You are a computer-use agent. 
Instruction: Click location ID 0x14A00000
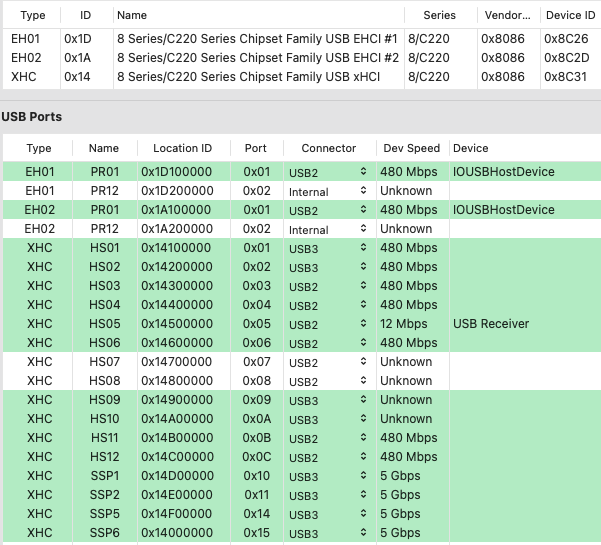click(177, 419)
